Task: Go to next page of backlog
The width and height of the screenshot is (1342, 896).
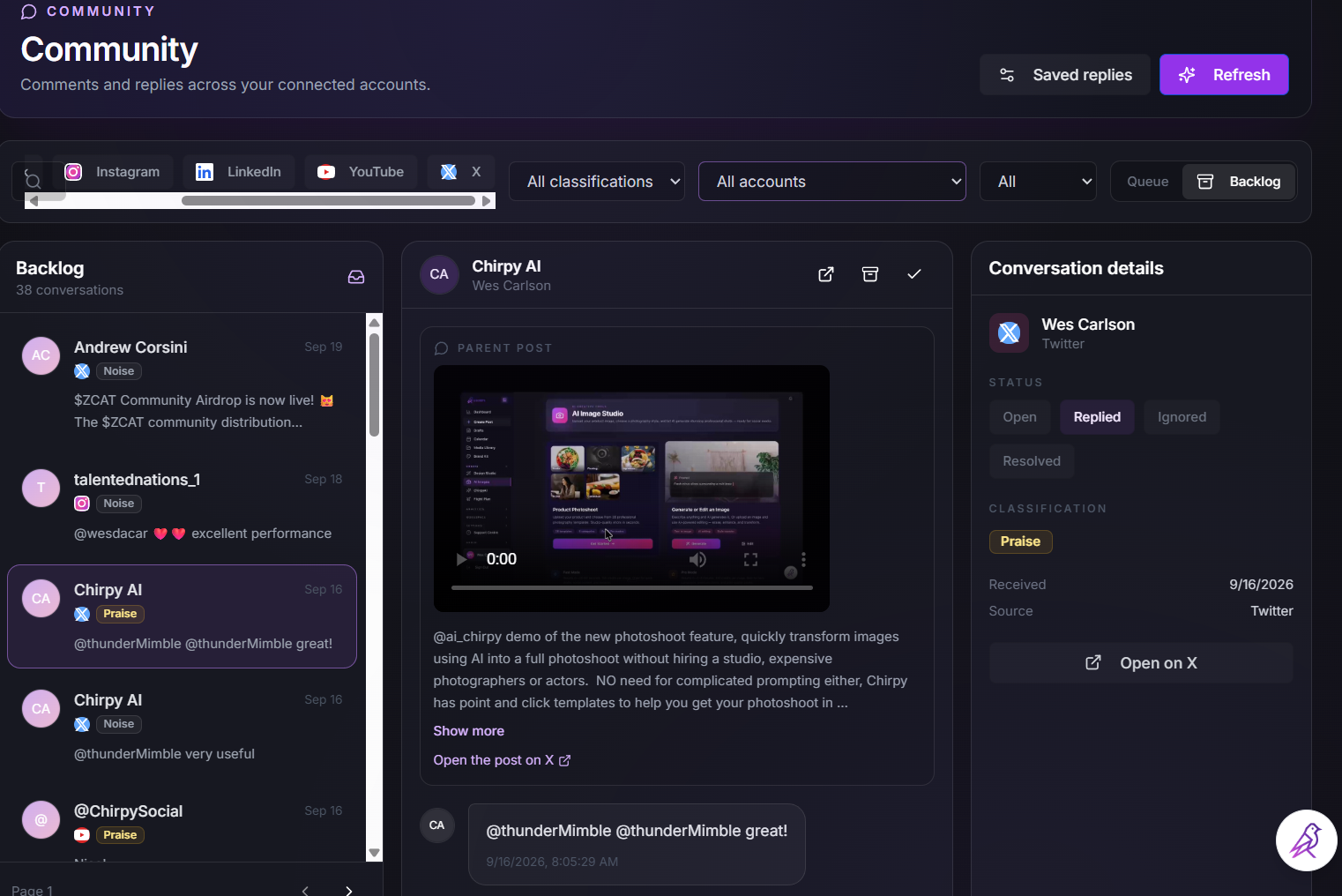Action: tap(349, 890)
